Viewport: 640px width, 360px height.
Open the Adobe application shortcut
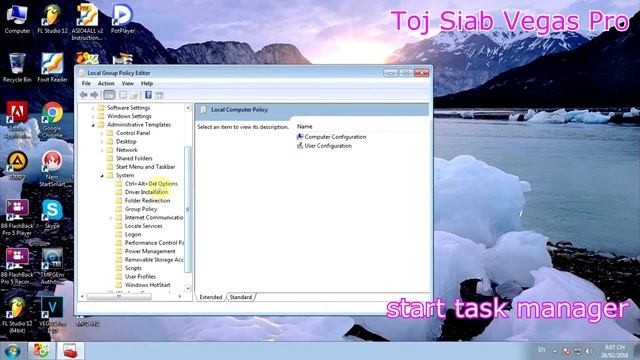[17, 119]
